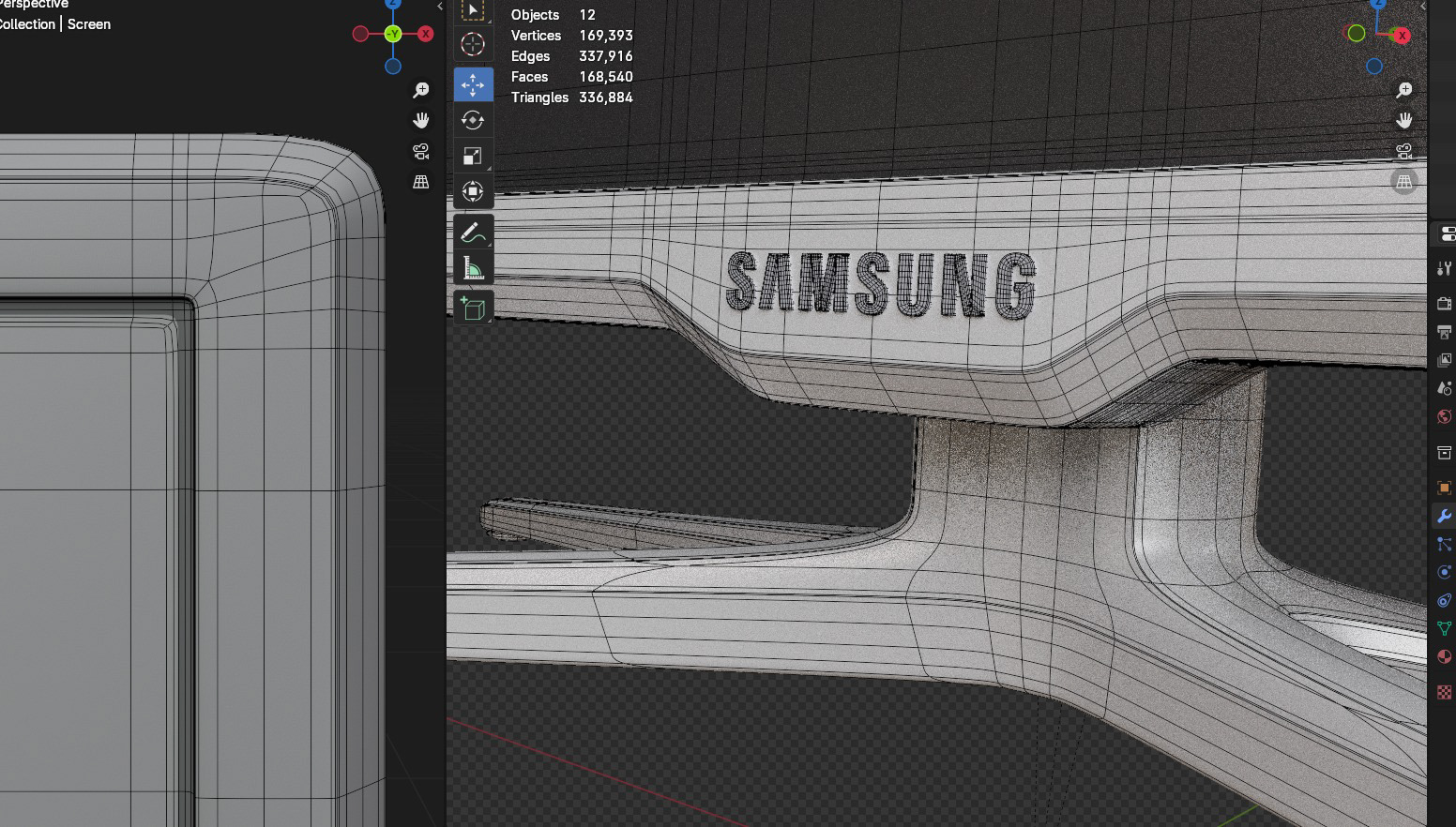The width and height of the screenshot is (1456, 827).
Task: Open the Texture properties tab
Action: coord(1444,692)
